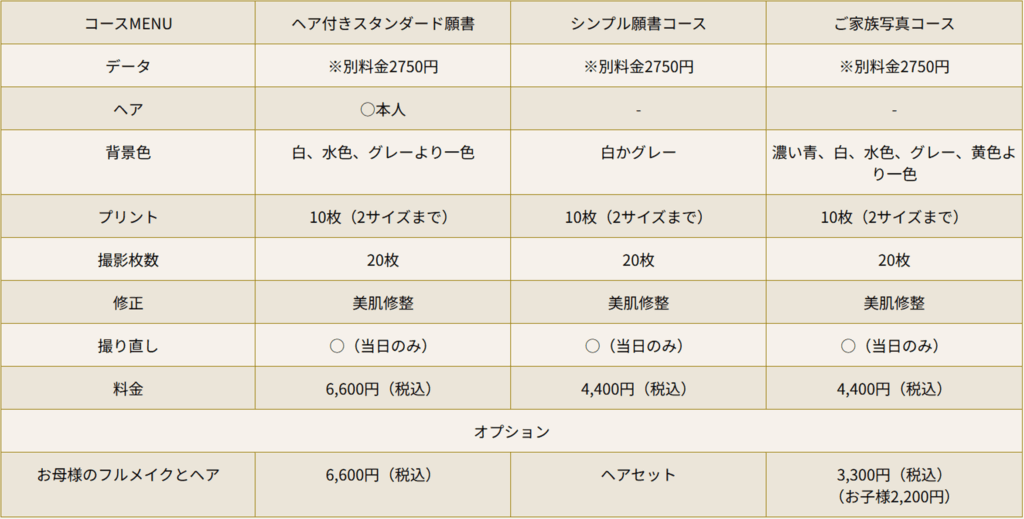Viewport: 1024px width, 519px height.
Task: Click the ヘア row label cell
Action: tap(128, 110)
